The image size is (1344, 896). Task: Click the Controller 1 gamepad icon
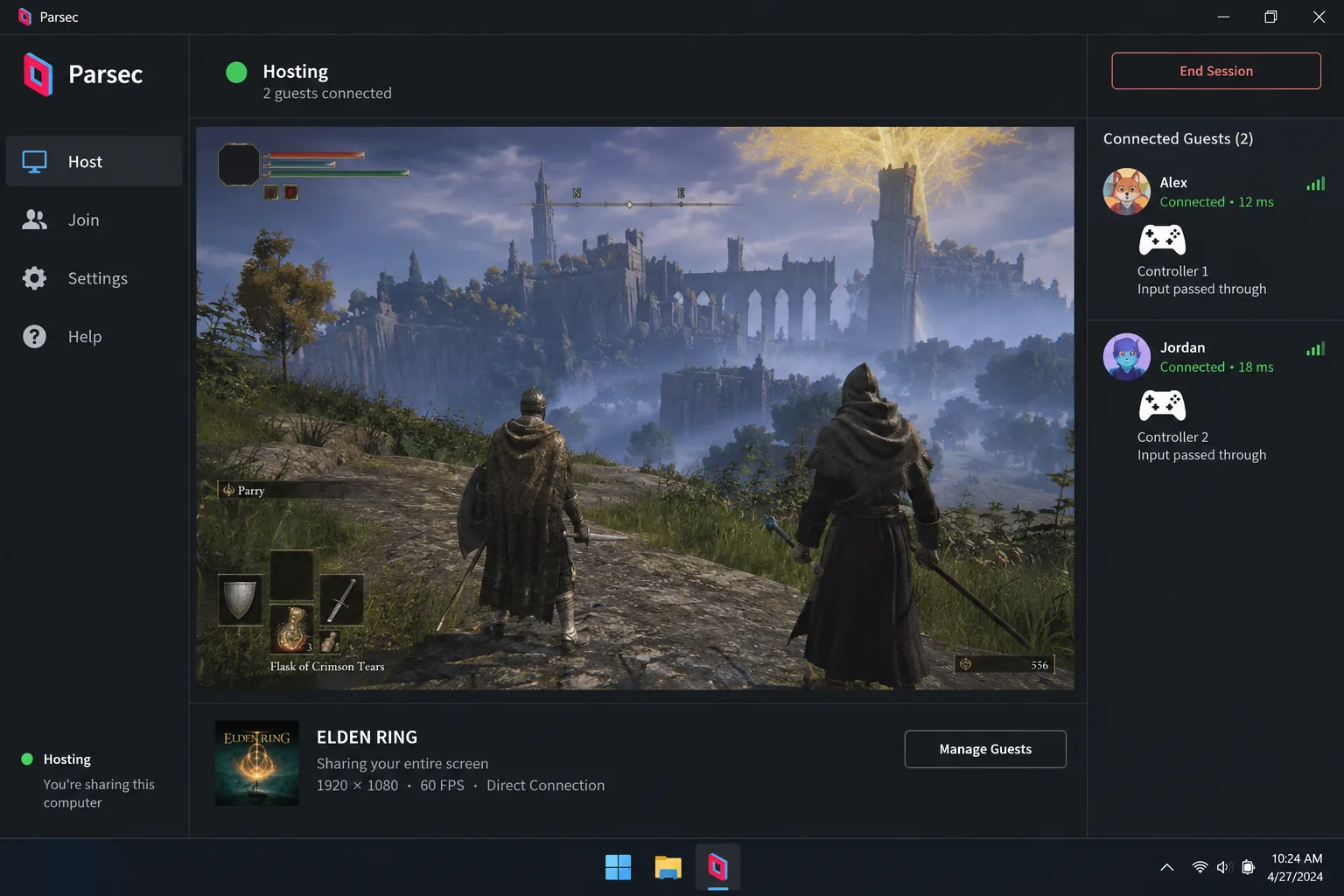pos(1162,240)
